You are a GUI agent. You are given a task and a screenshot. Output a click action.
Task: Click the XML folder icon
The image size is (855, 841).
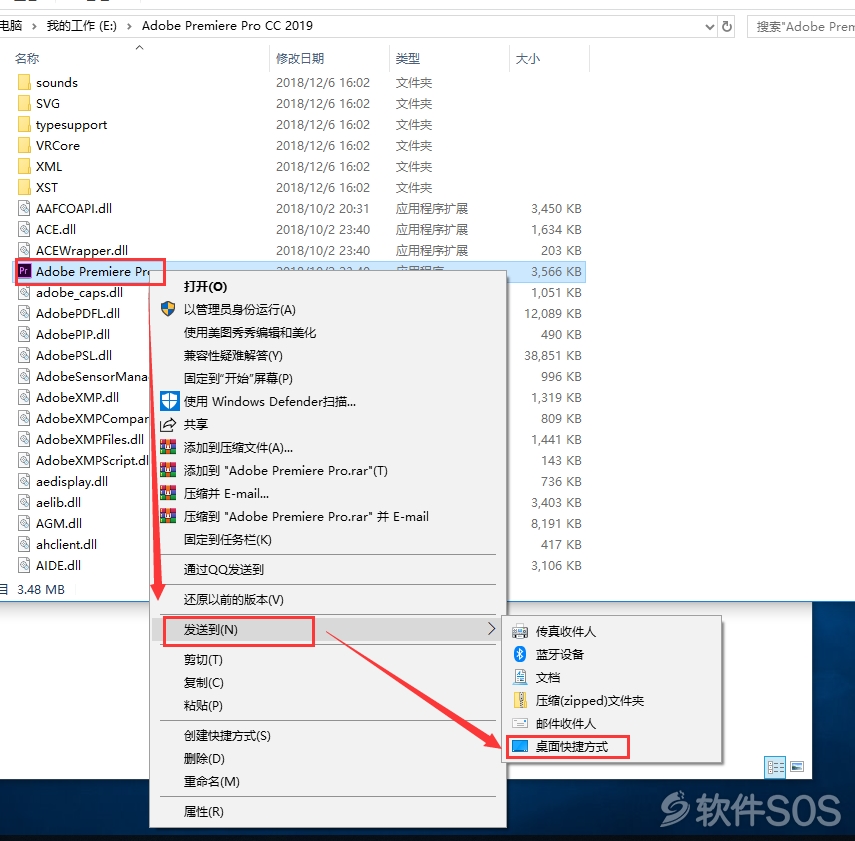tap(24, 166)
